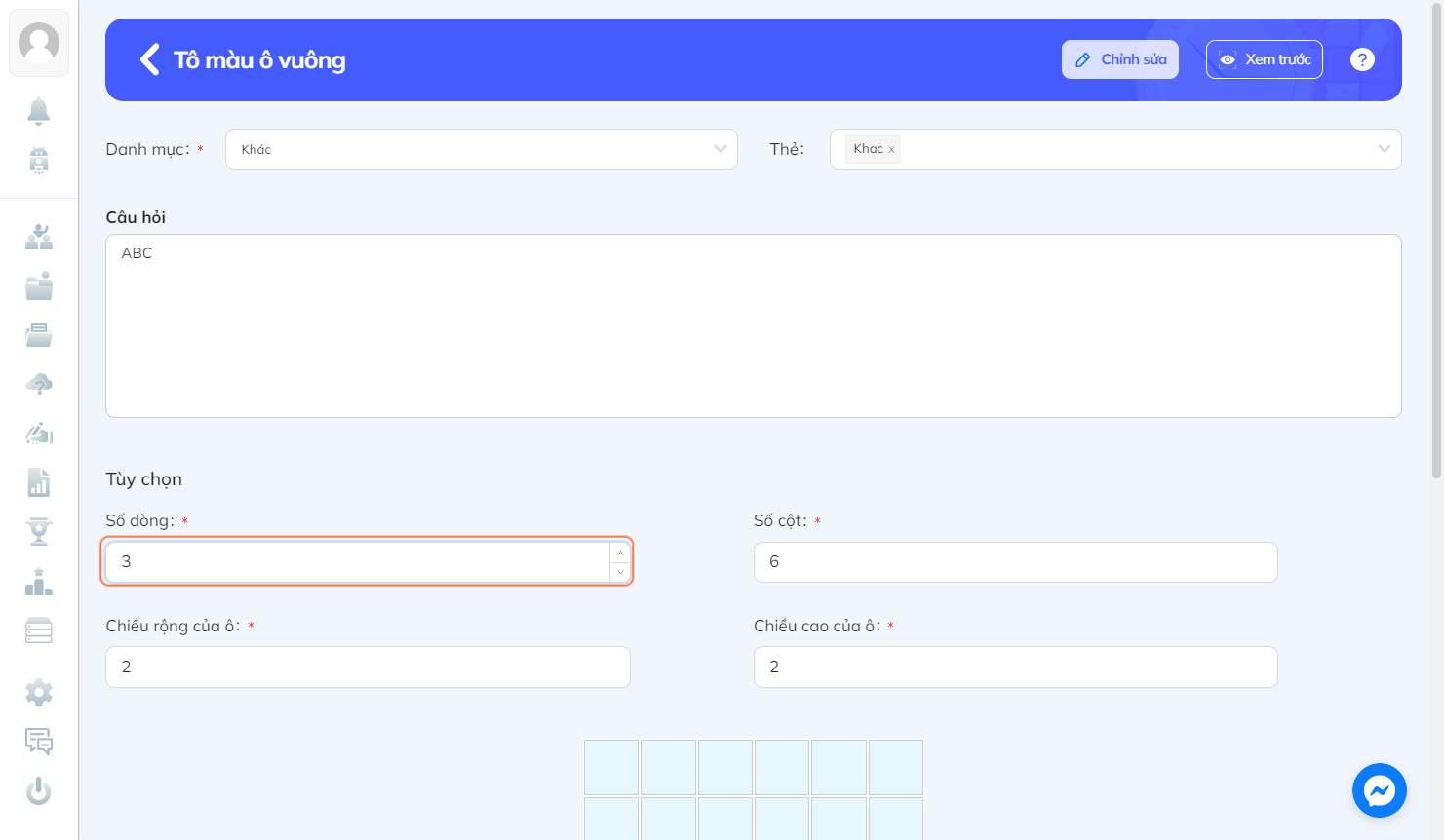Open the trophy icon in sidebar
Viewport: 1444px width, 840px height.
(x=39, y=532)
